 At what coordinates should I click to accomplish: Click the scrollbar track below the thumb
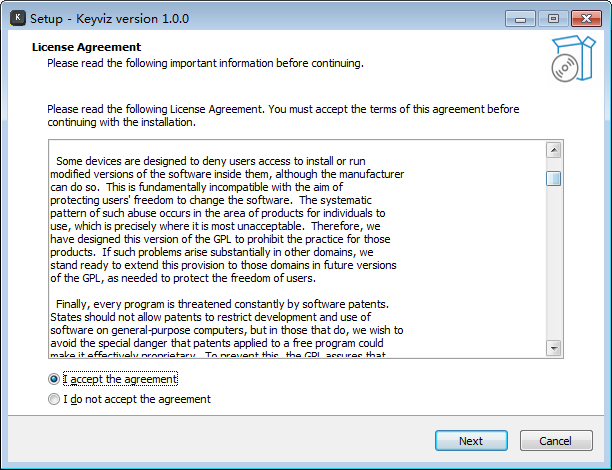(x=554, y=263)
